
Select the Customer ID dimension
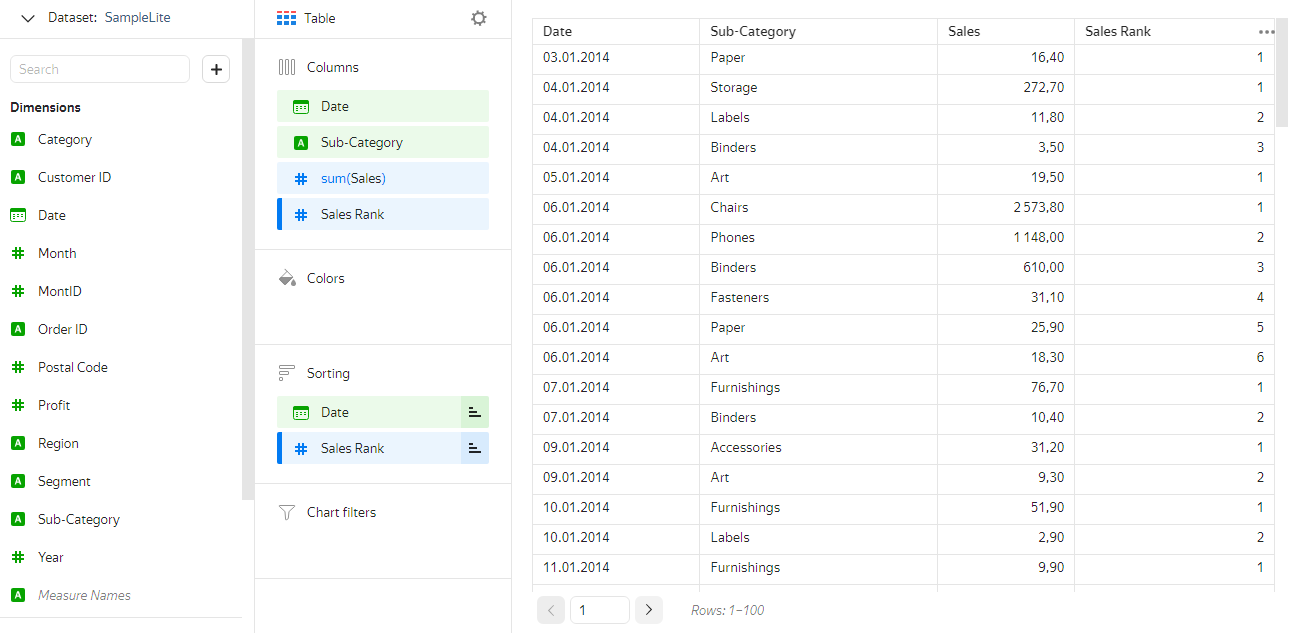(74, 177)
